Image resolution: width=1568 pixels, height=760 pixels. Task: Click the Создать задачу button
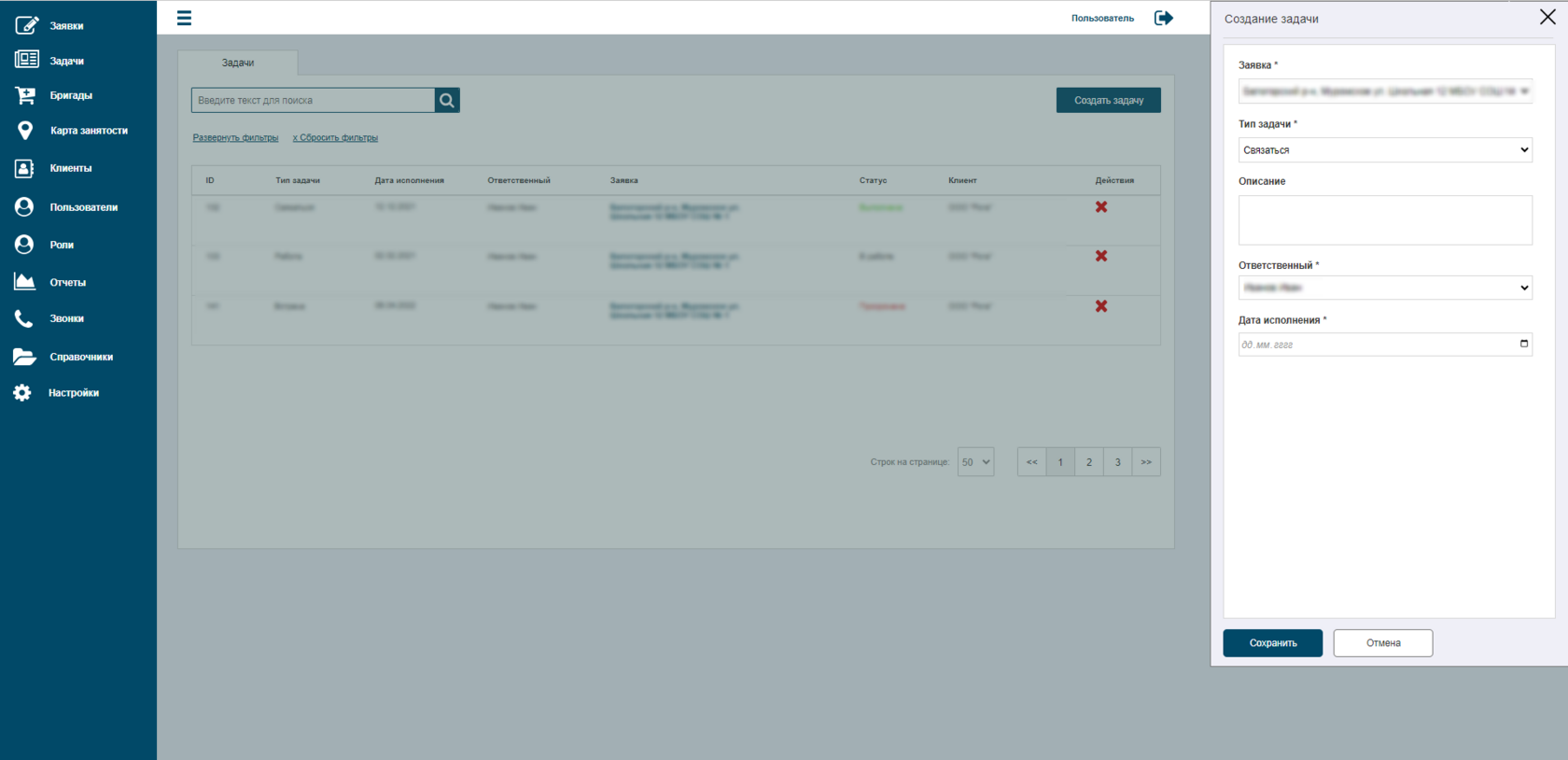(1109, 100)
